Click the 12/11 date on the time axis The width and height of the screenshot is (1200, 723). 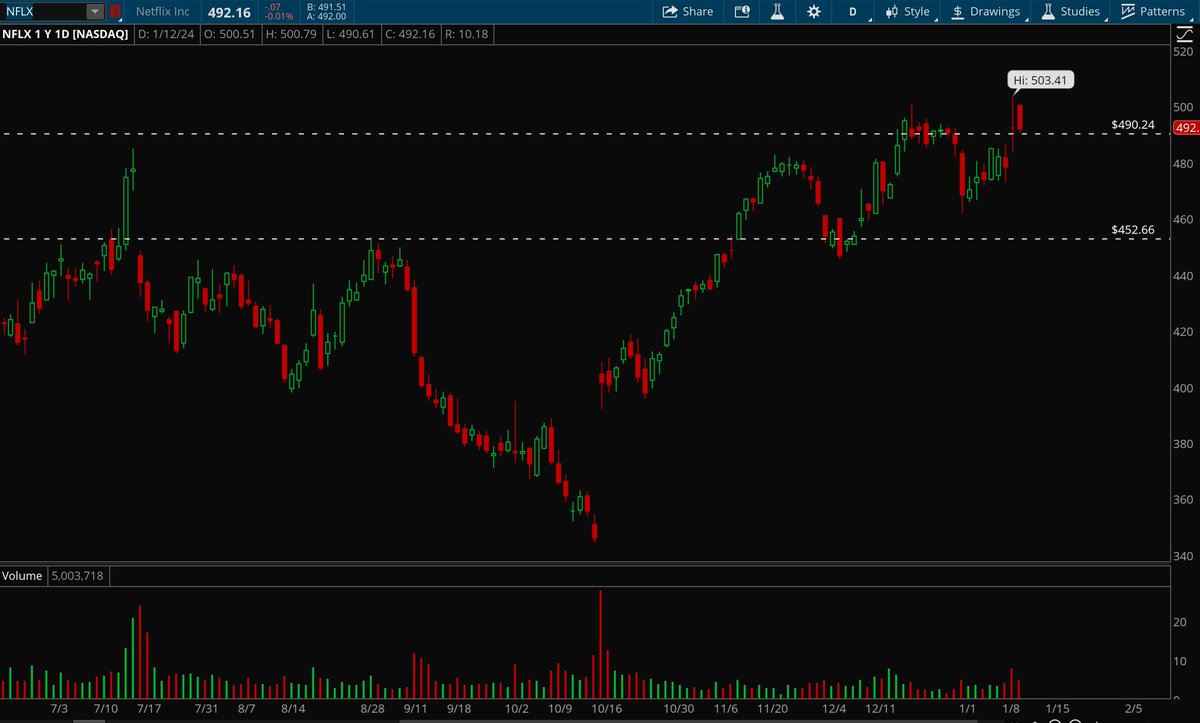tap(881, 709)
